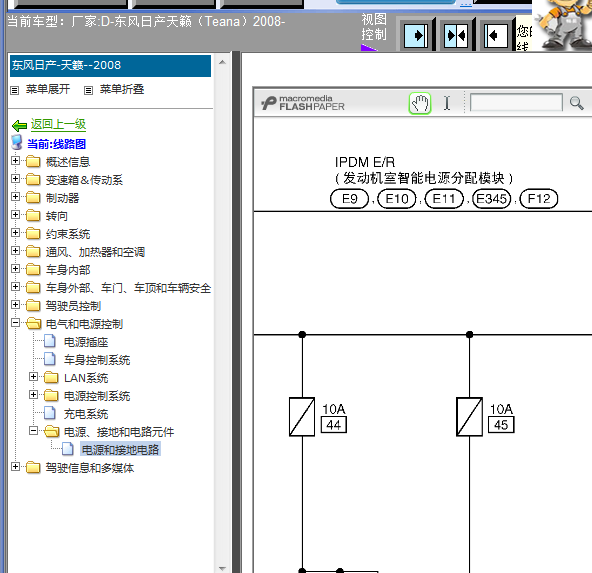Click 菜单展开 to expand all menus
Image resolution: width=592 pixels, height=573 pixels.
coord(48,89)
